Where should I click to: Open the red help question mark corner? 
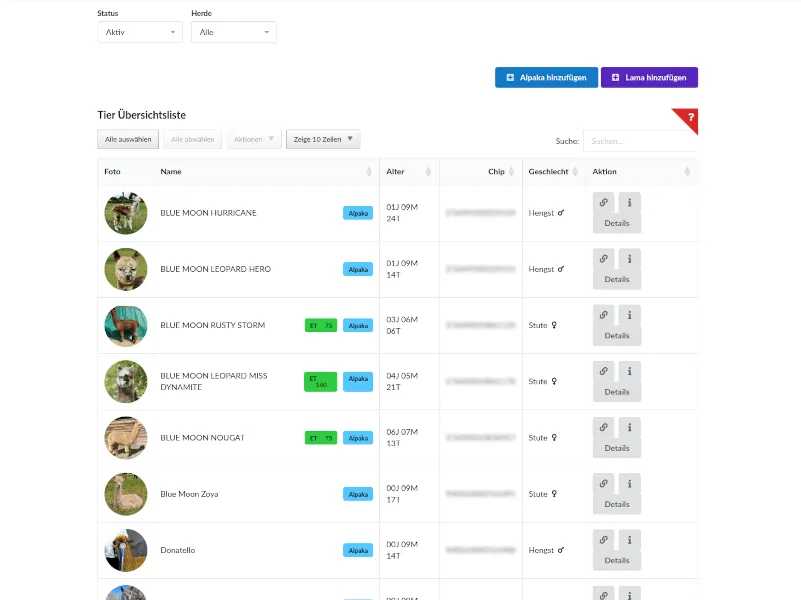coord(690,117)
